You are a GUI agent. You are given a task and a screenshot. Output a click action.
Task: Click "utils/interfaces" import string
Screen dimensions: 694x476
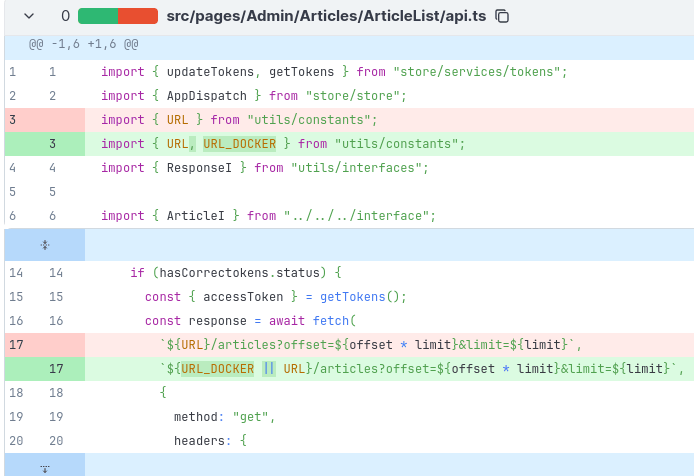357,168
